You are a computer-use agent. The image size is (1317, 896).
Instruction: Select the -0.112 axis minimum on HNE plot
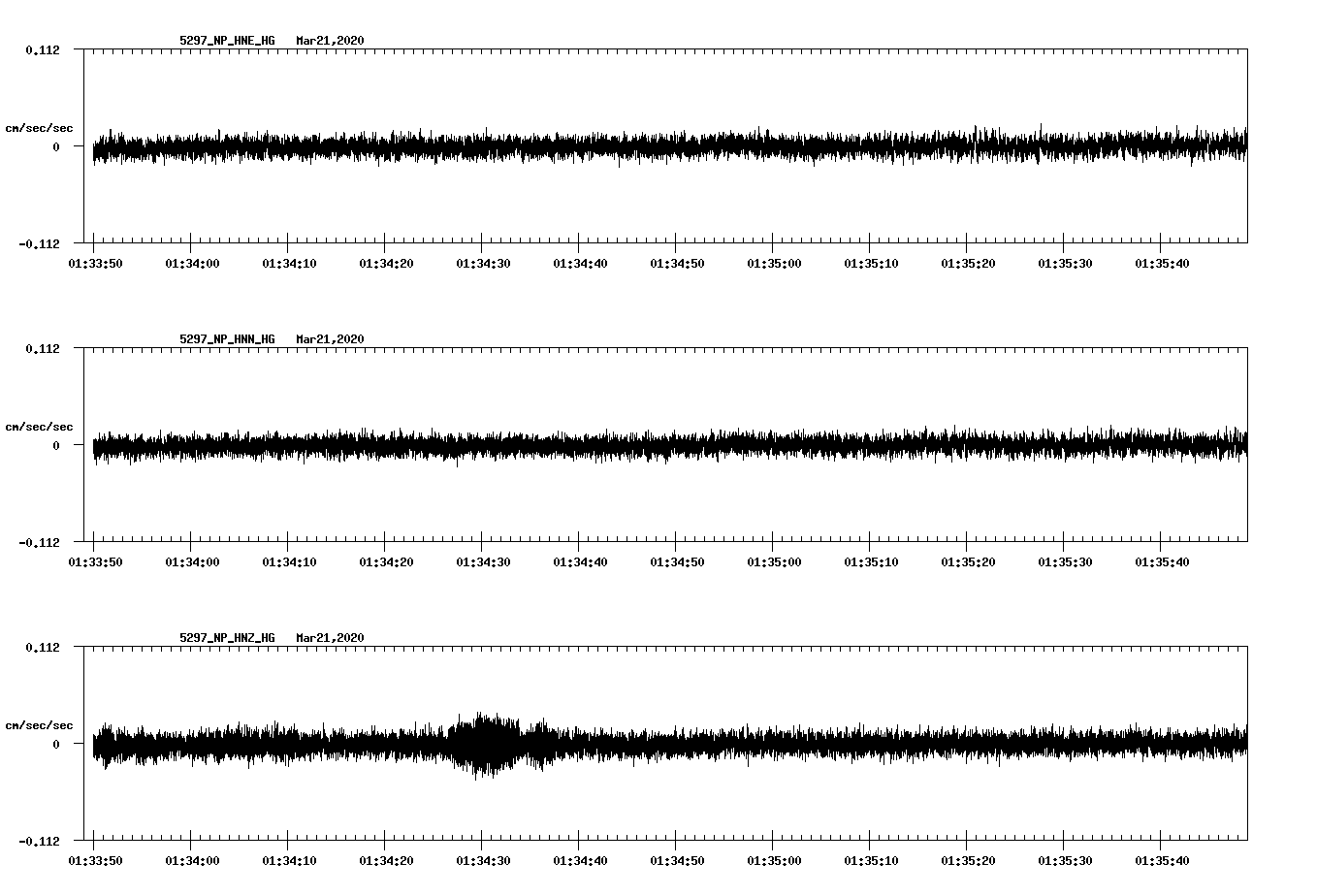click(38, 243)
